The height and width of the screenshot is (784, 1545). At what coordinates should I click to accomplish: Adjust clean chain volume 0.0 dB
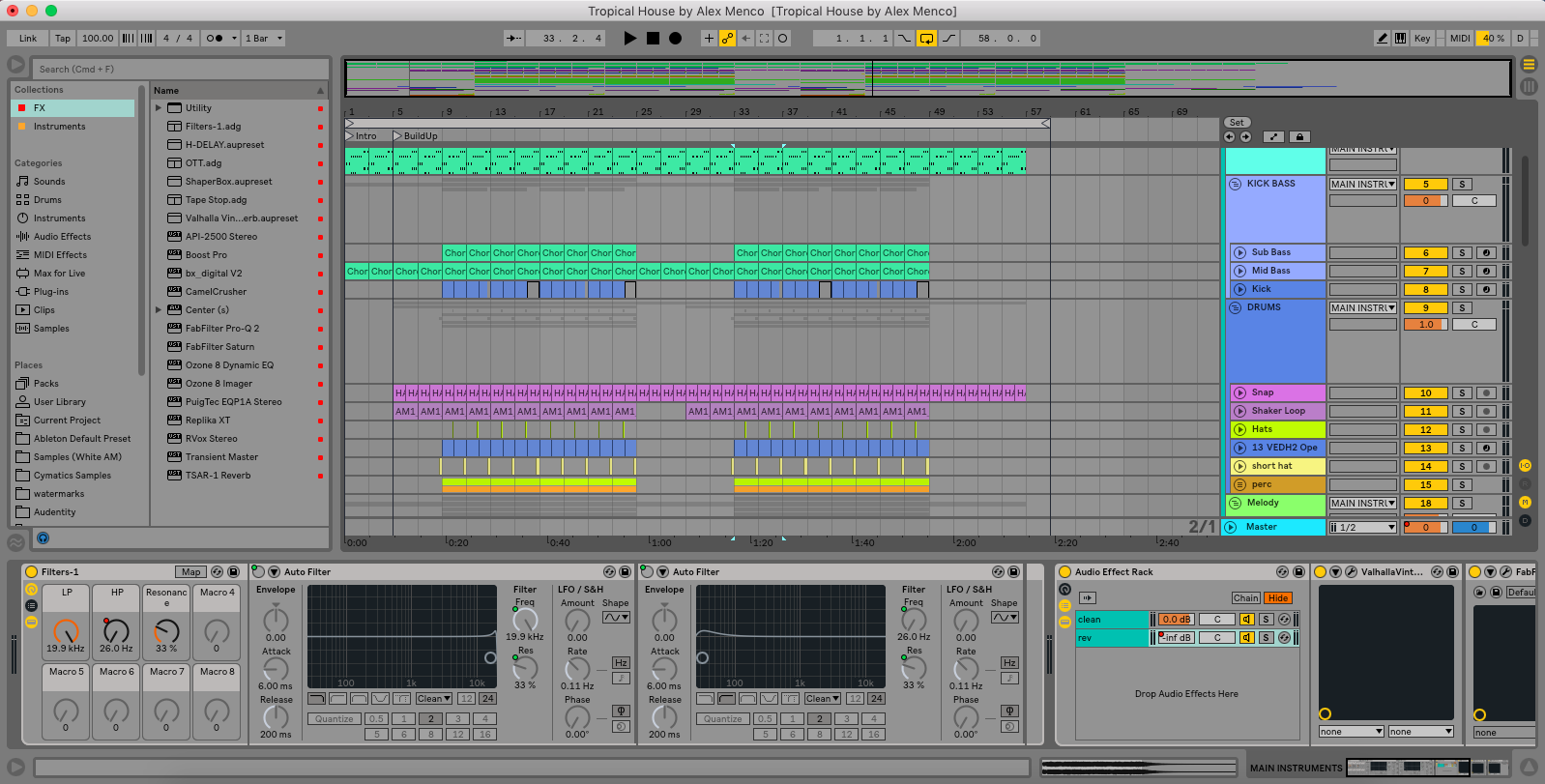(1177, 620)
